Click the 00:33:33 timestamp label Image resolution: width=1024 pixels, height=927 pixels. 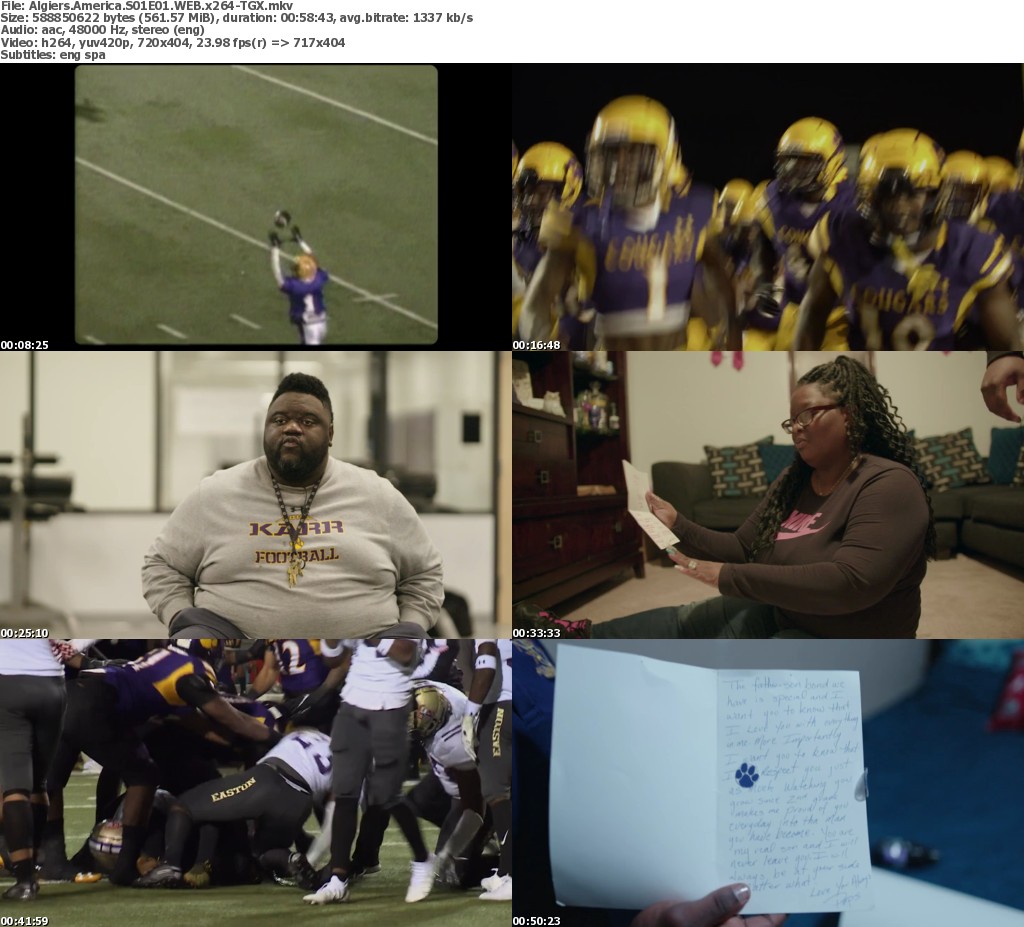point(537,633)
